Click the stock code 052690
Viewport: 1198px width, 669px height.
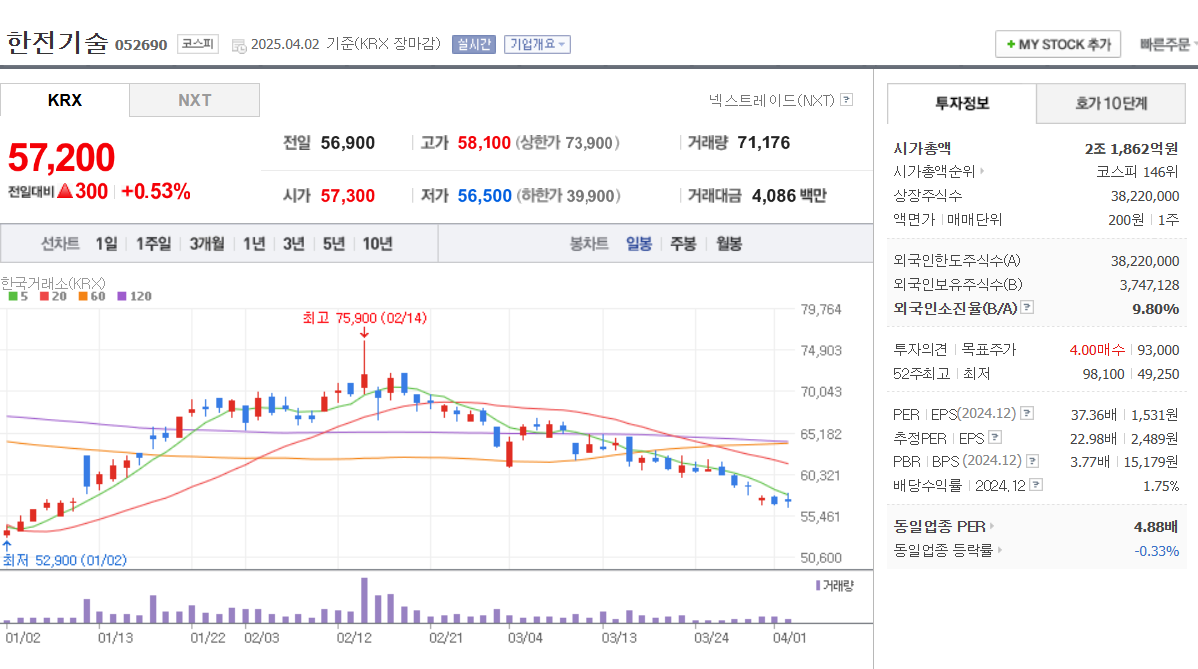point(141,45)
